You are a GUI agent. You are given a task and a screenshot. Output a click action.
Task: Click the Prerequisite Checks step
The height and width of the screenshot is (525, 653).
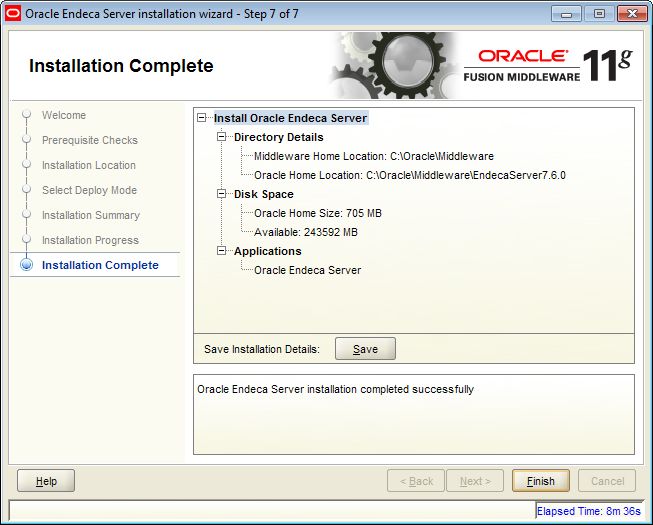click(90, 140)
